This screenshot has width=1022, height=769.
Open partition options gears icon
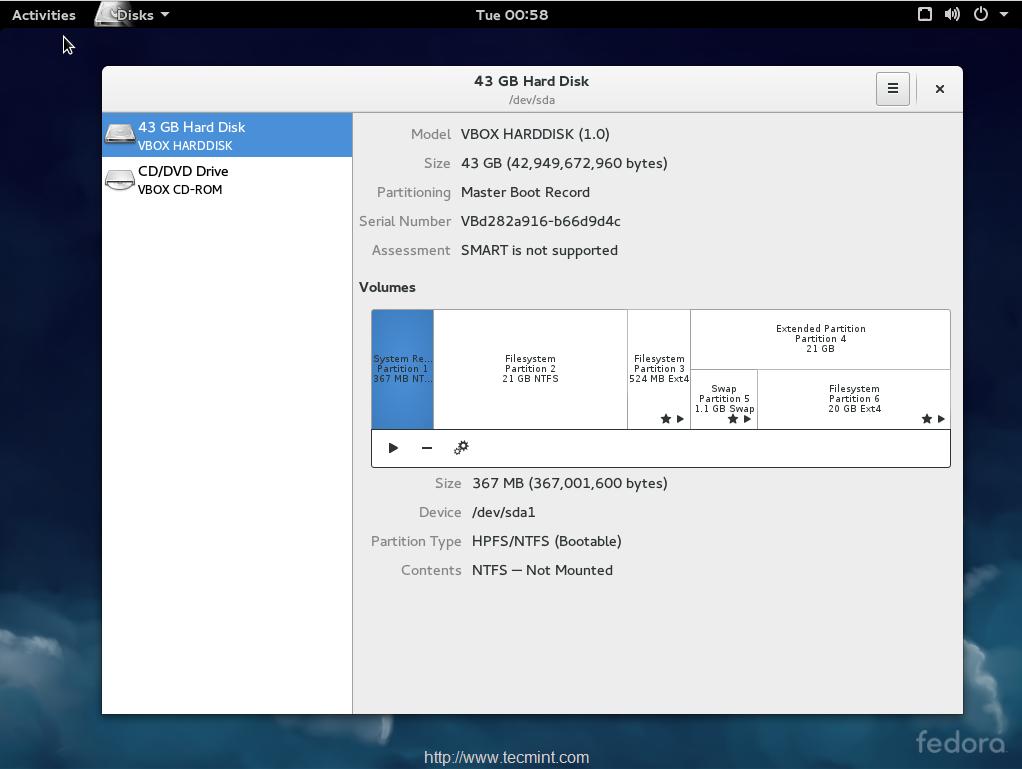click(x=461, y=448)
